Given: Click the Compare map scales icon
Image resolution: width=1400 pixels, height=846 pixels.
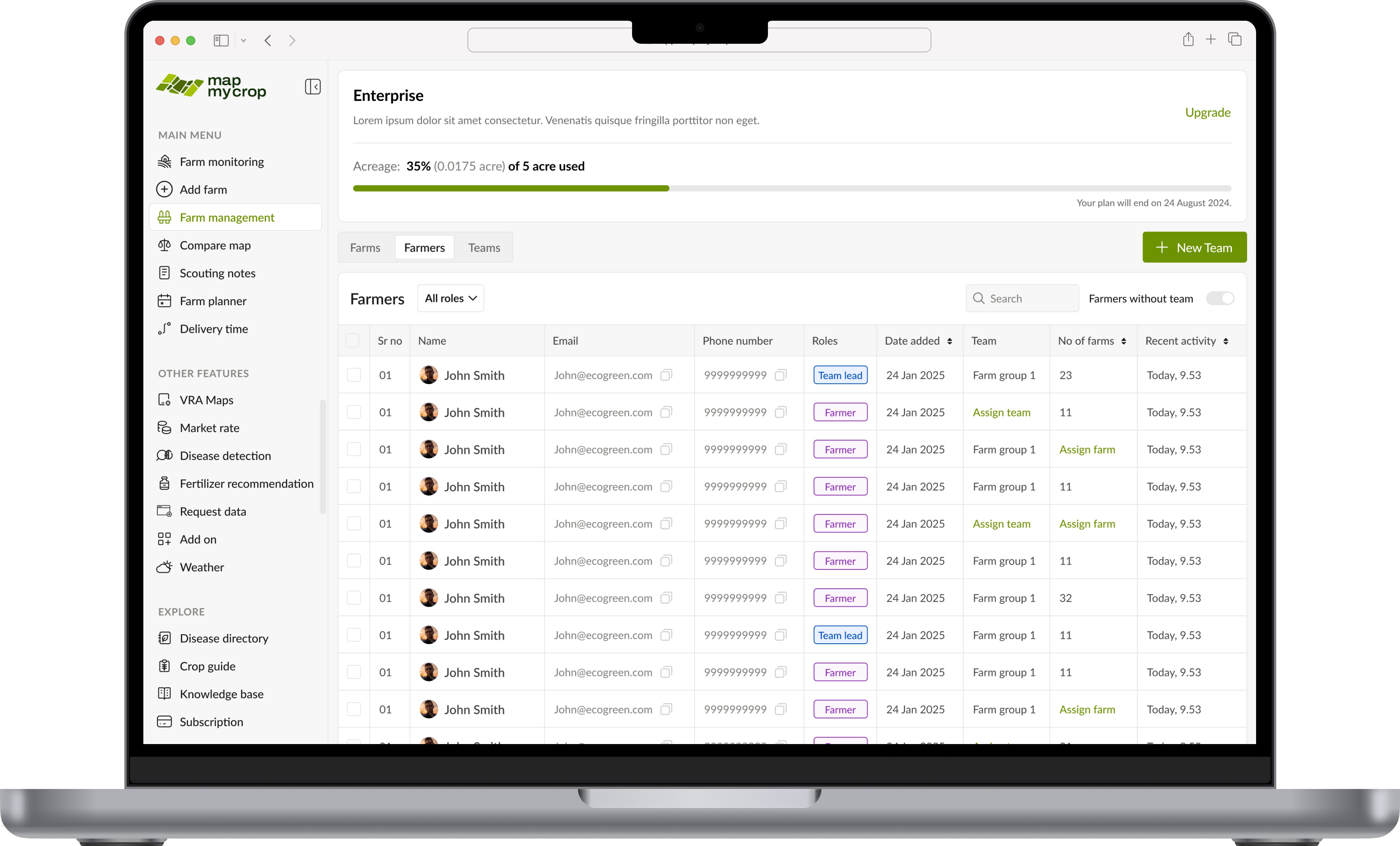Looking at the screenshot, I should [164, 245].
